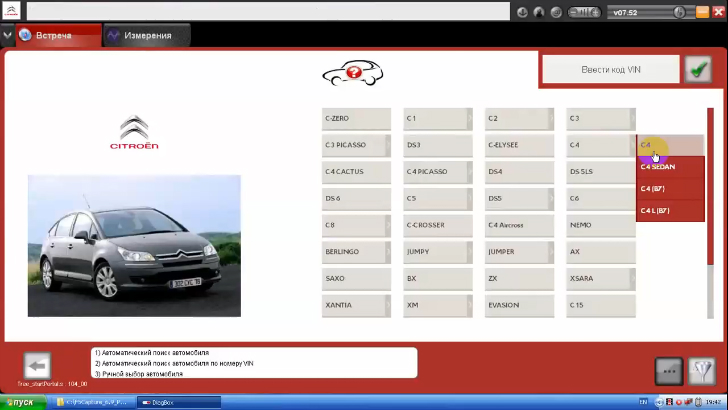
Task: Choose the DS 5LS model button
Action: [x=601, y=172]
